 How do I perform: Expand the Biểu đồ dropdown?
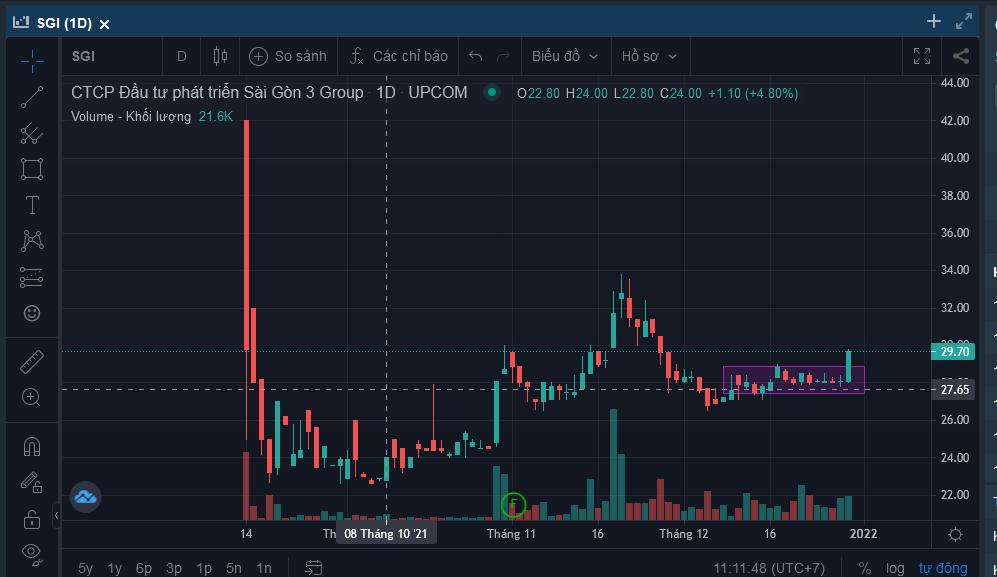(565, 56)
